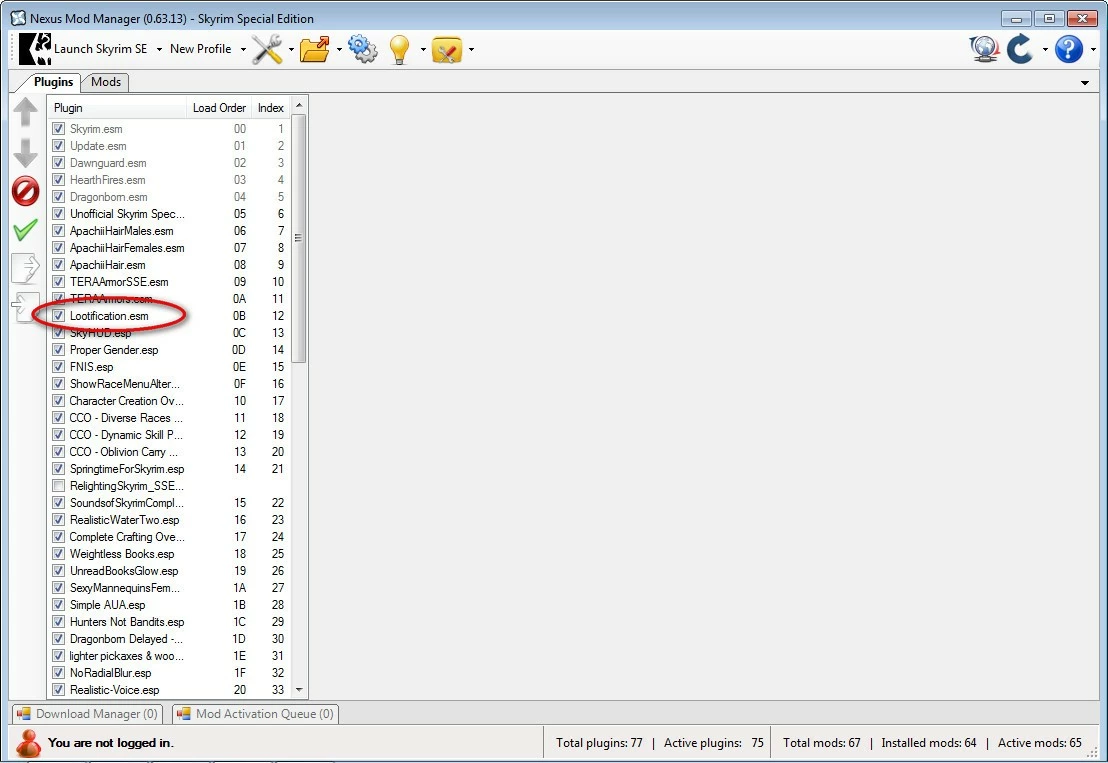Select the Realistic-Voice.esp plugin row
The width and height of the screenshot is (1108, 763).
click(x=170, y=690)
